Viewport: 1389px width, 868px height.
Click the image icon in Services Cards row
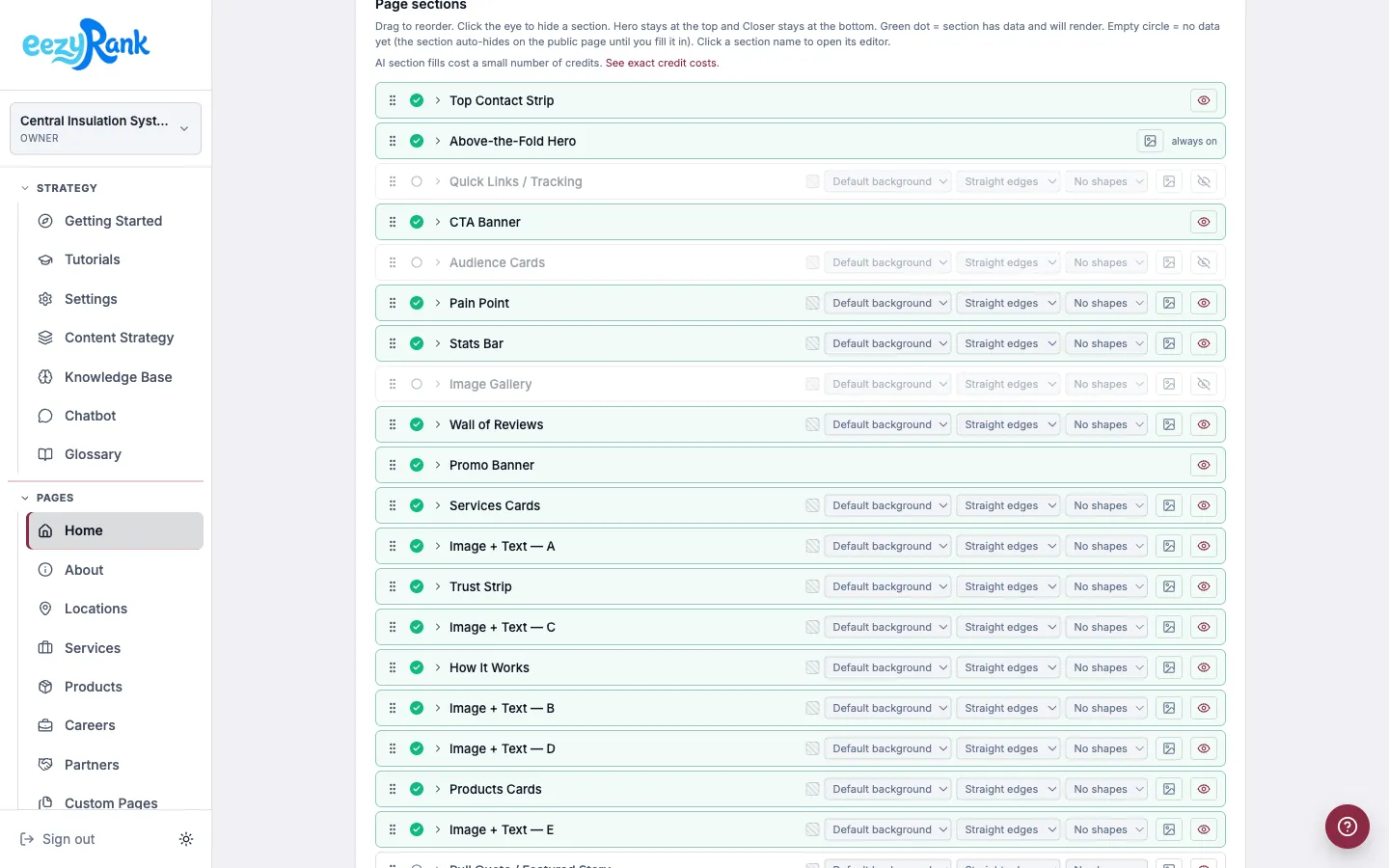tap(1169, 505)
